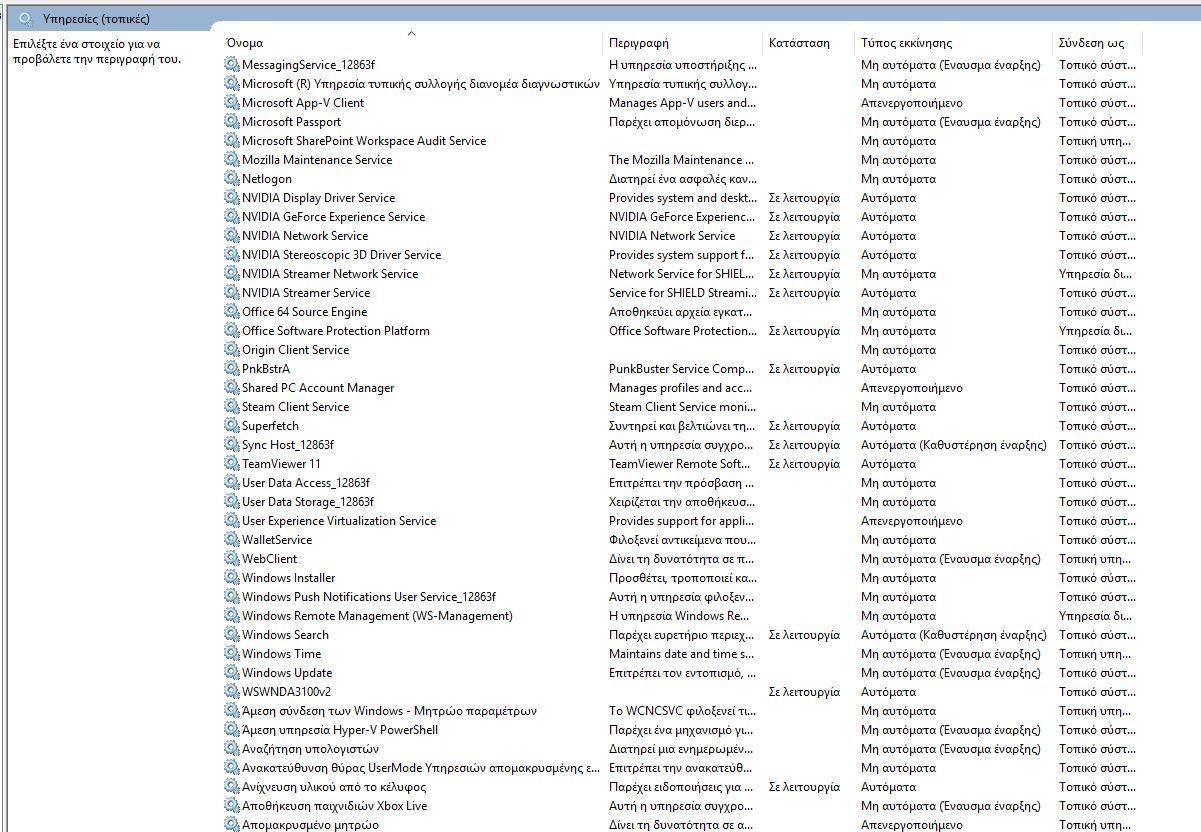Click the PnkBstrA service gear icon
1201x832 pixels.
click(x=232, y=369)
